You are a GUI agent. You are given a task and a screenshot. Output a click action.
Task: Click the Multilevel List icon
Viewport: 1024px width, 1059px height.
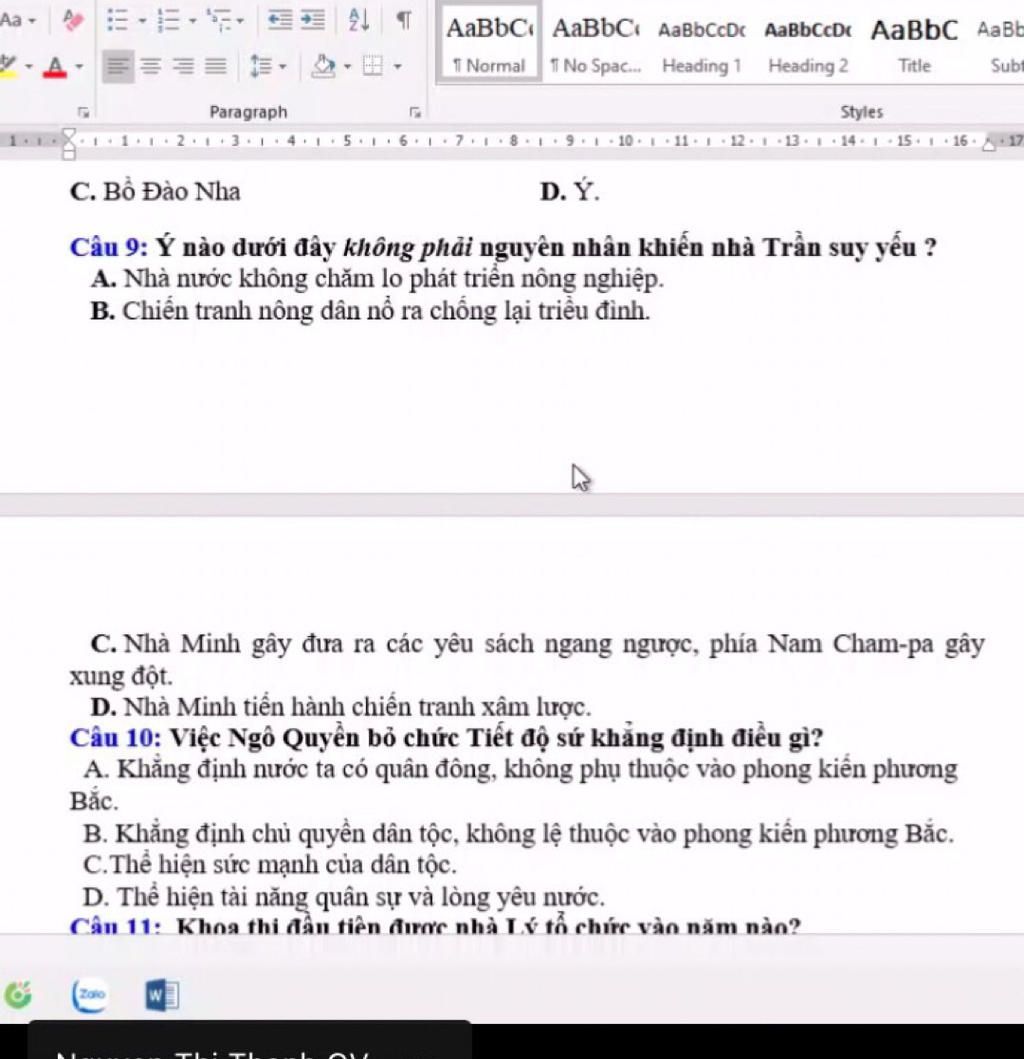point(217,20)
